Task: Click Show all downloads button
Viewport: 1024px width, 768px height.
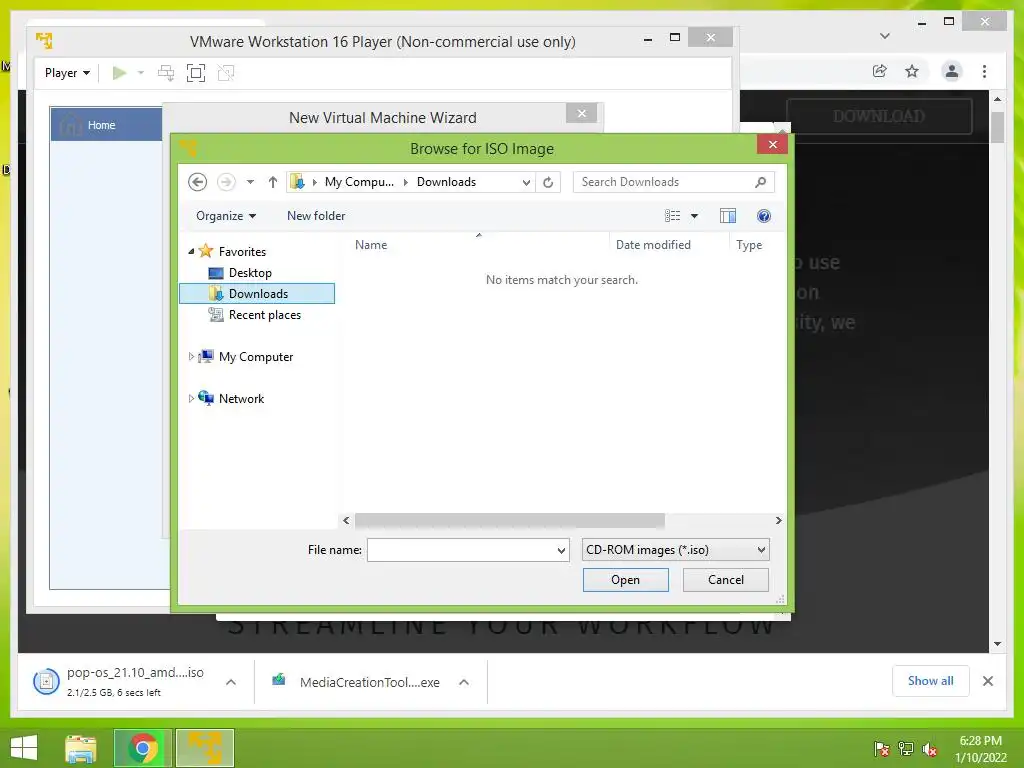Action: tap(931, 681)
